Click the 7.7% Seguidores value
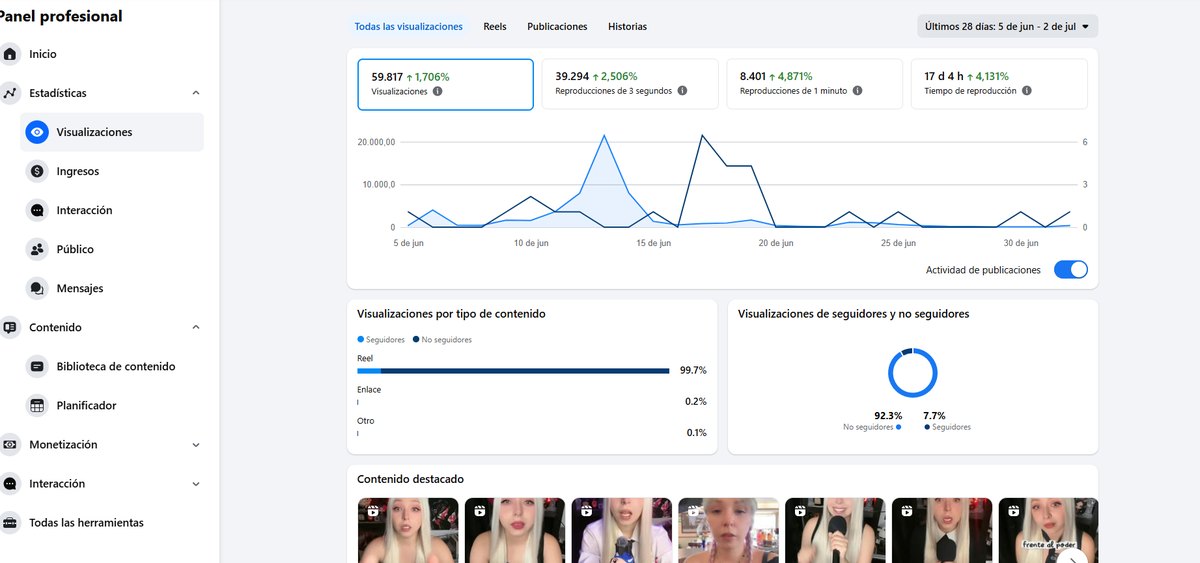Image resolution: width=1200 pixels, height=563 pixels. [934, 415]
